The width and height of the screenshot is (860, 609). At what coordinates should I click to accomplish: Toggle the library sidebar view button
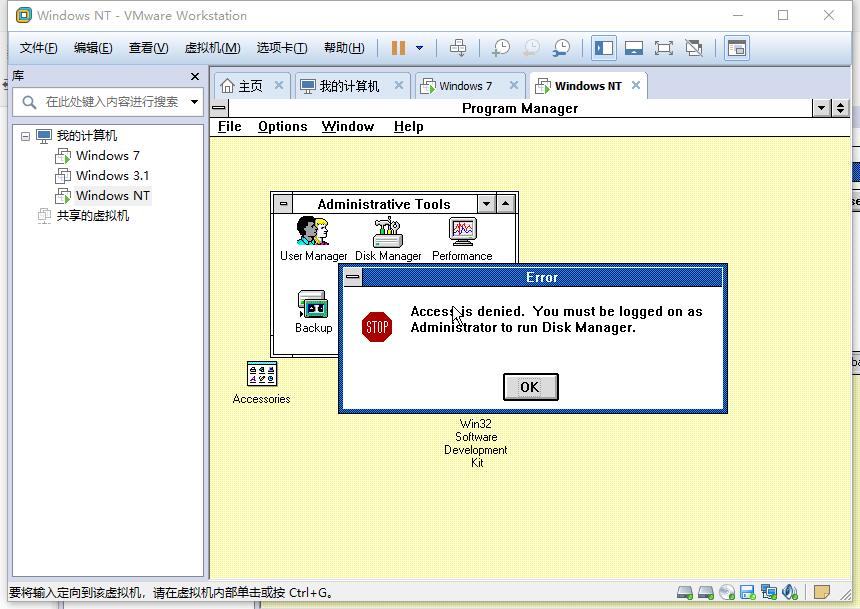[x=604, y=48]
